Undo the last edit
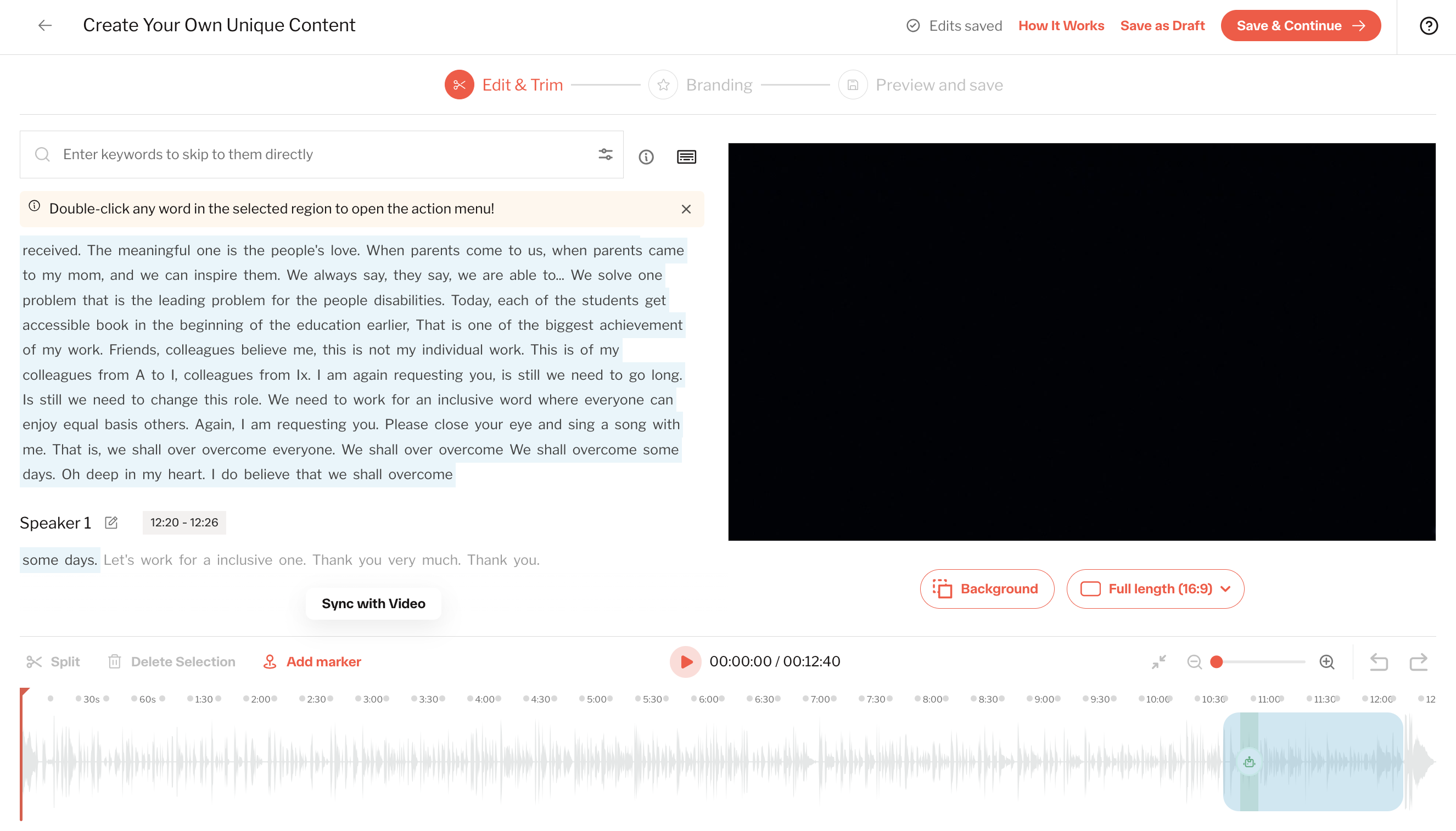1456x831 pixels. coord(1379,661)
